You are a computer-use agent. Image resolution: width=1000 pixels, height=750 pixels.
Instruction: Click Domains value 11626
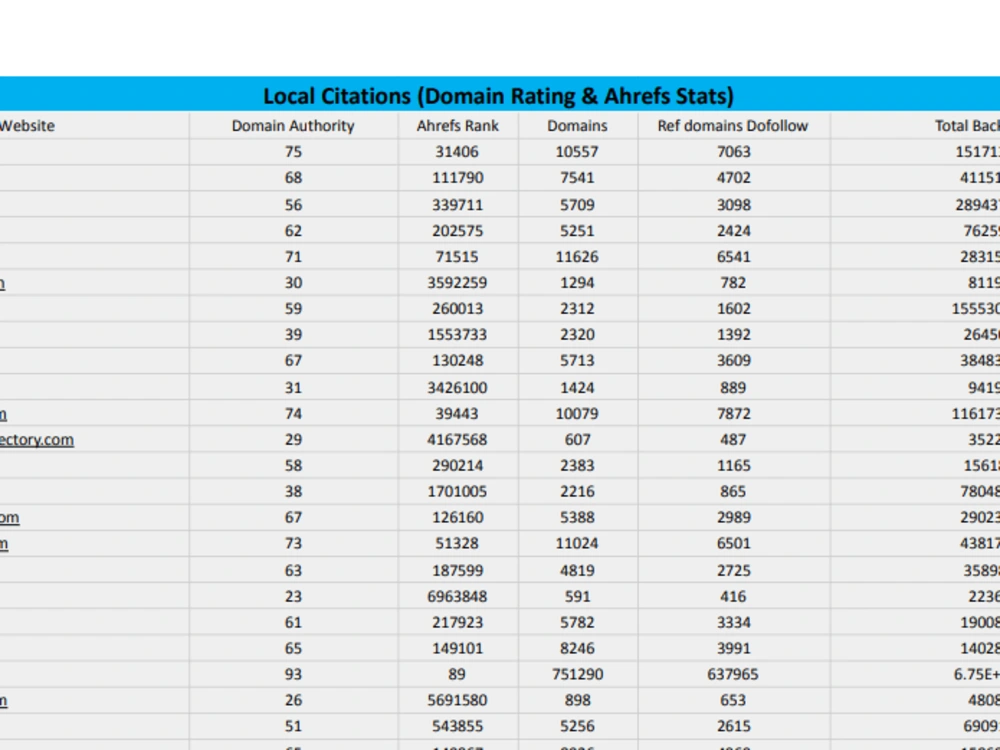pos(577,257)
